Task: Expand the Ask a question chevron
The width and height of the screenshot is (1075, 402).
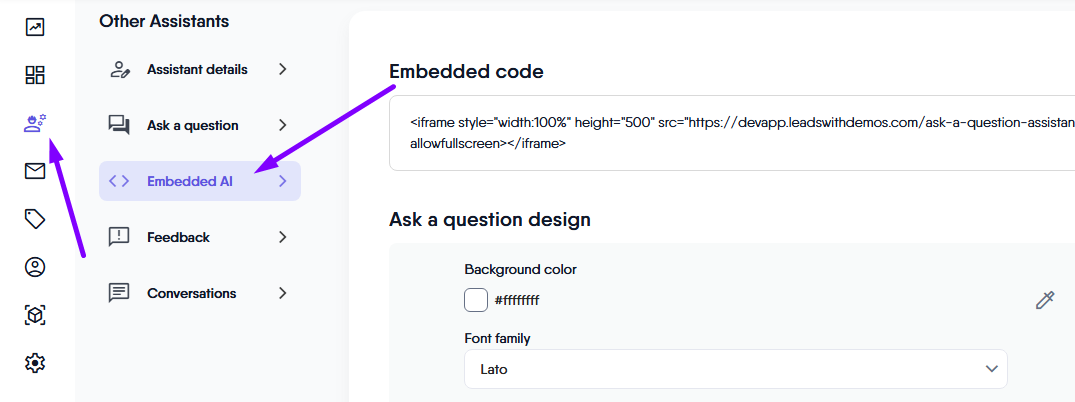Action: tap(283, 125)
